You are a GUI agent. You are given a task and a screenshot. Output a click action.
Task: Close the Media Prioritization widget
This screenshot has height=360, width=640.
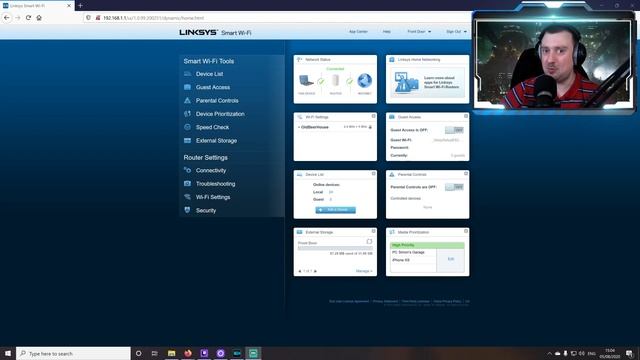click(x=466, y=231)
